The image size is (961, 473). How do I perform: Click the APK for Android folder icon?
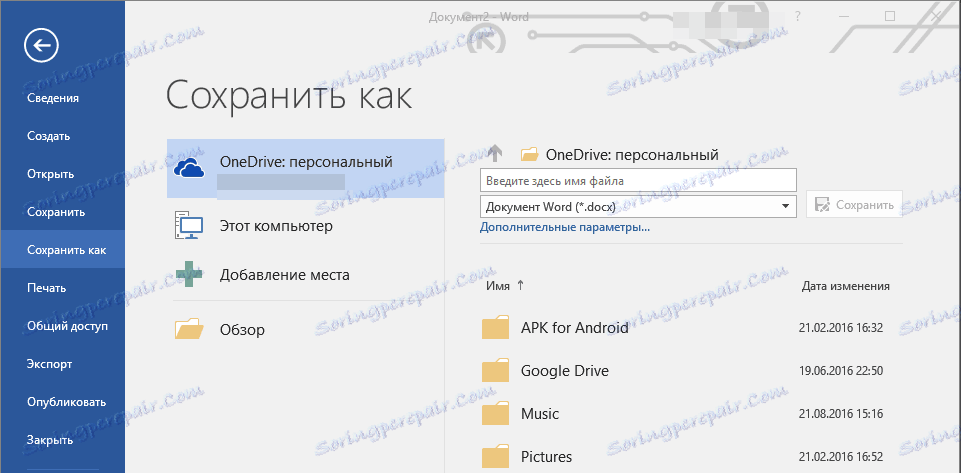[495, 327]
